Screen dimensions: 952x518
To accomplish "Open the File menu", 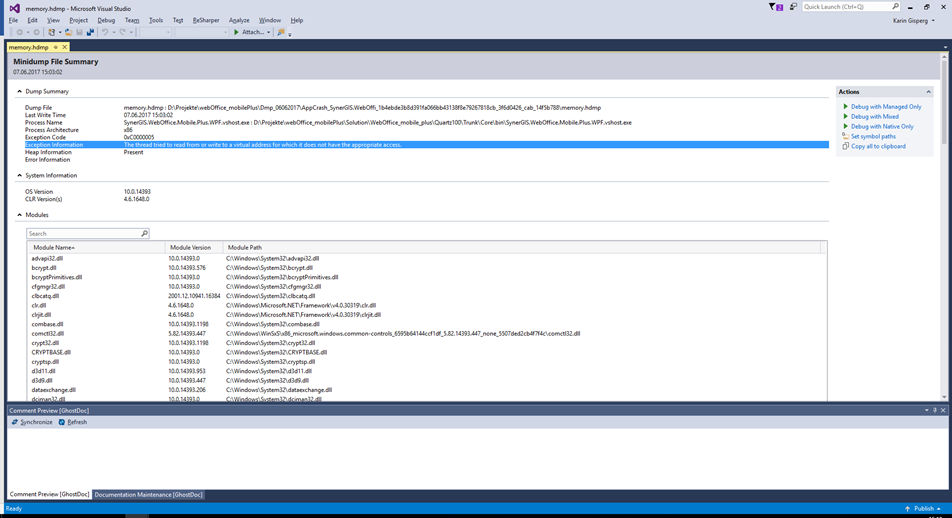I will [13, 20].
